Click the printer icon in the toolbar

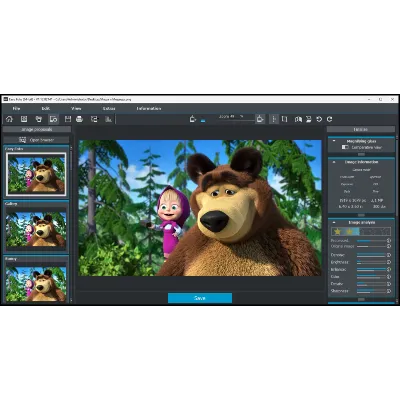click(x=79, y=119)
